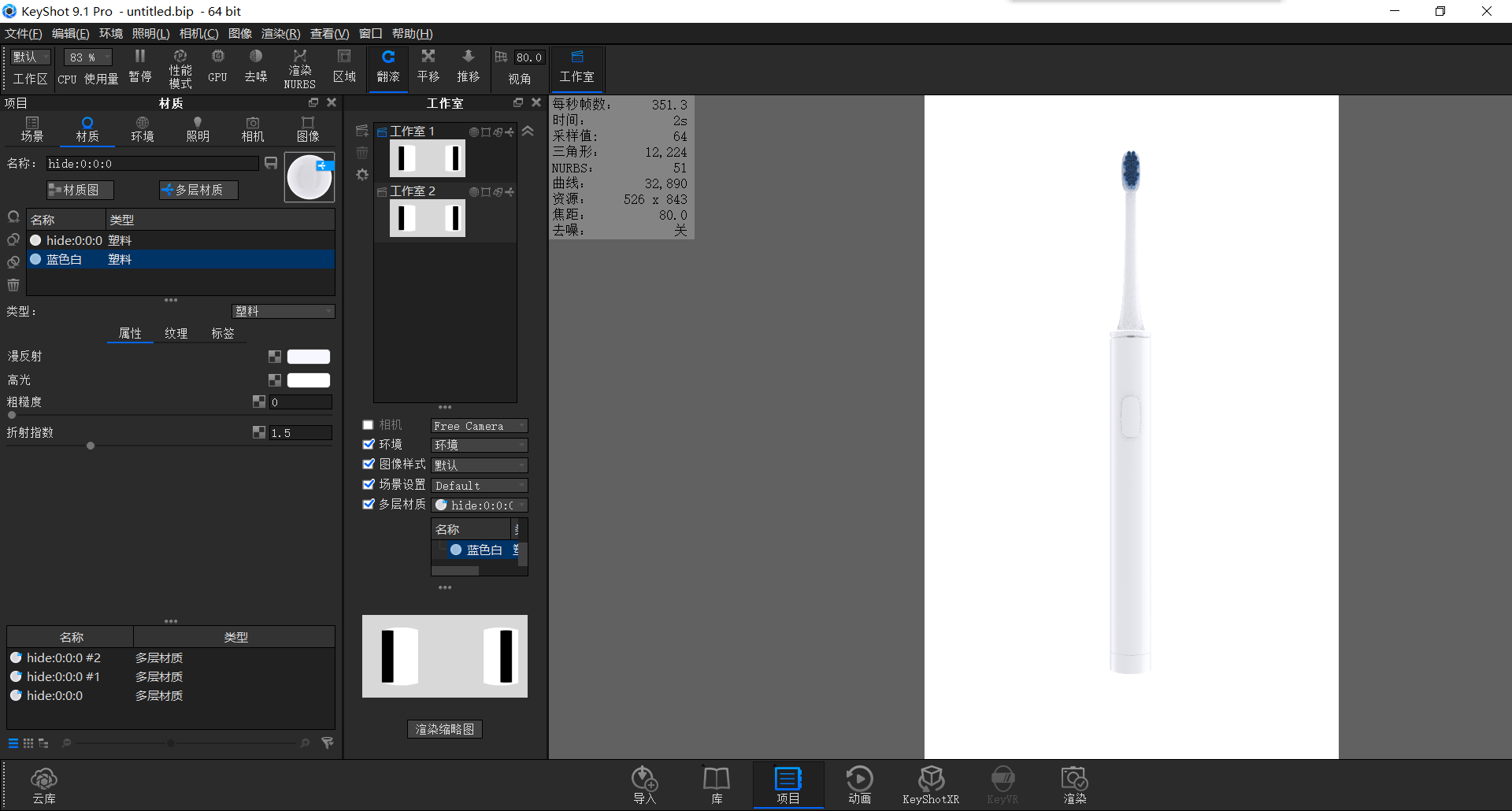Click the 渲染 render icon at bottom right

pyautogui.click(x=1074, y=783)
